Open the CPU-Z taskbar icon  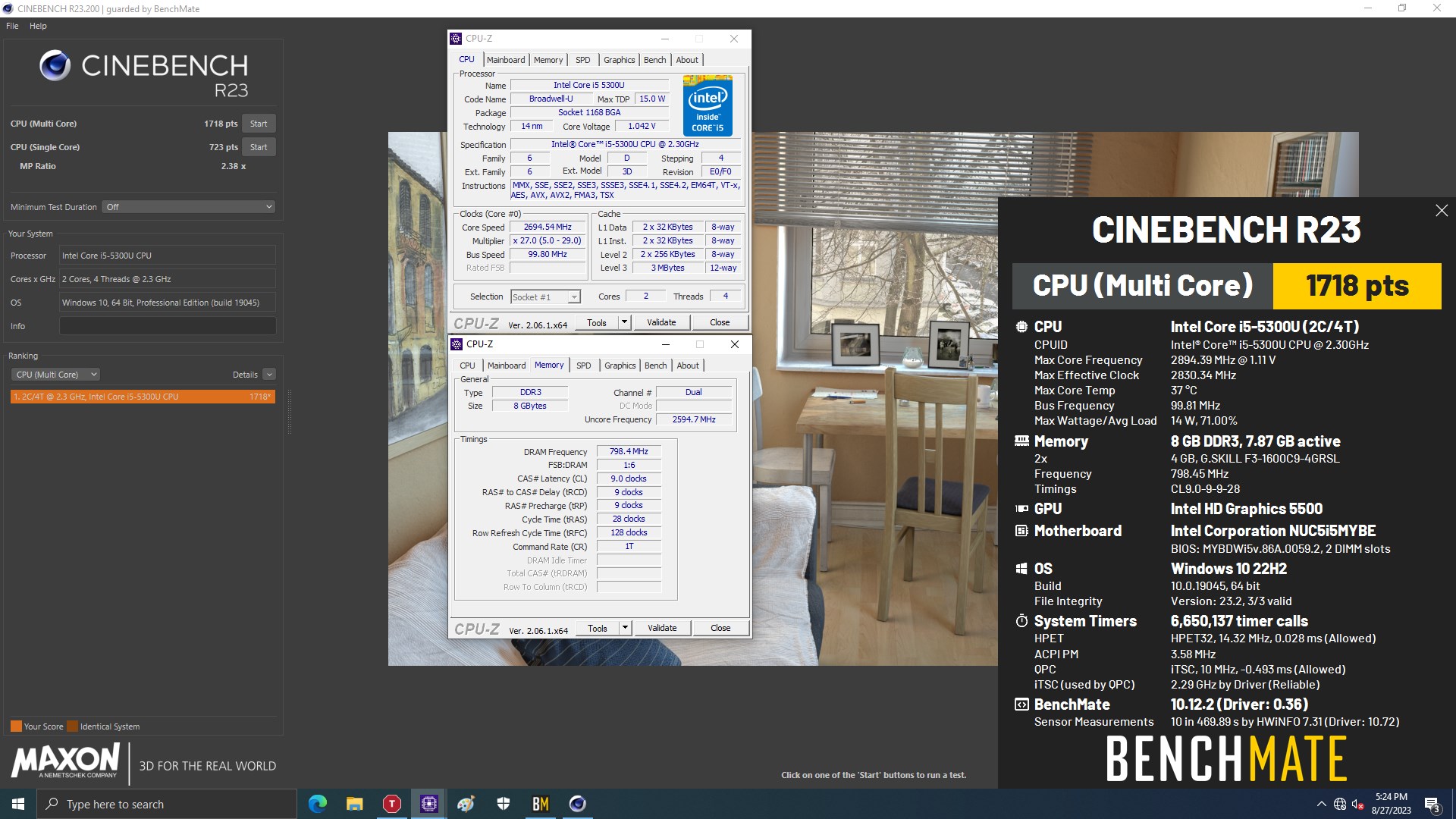pos(429,804)
